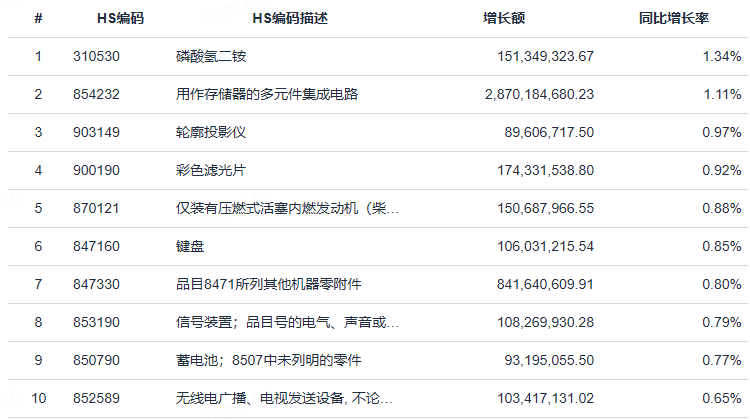The width and height of the screenshot is (750, 419).
Task: Click growth amount 103,417,131.02
Action: coord(545,398)
